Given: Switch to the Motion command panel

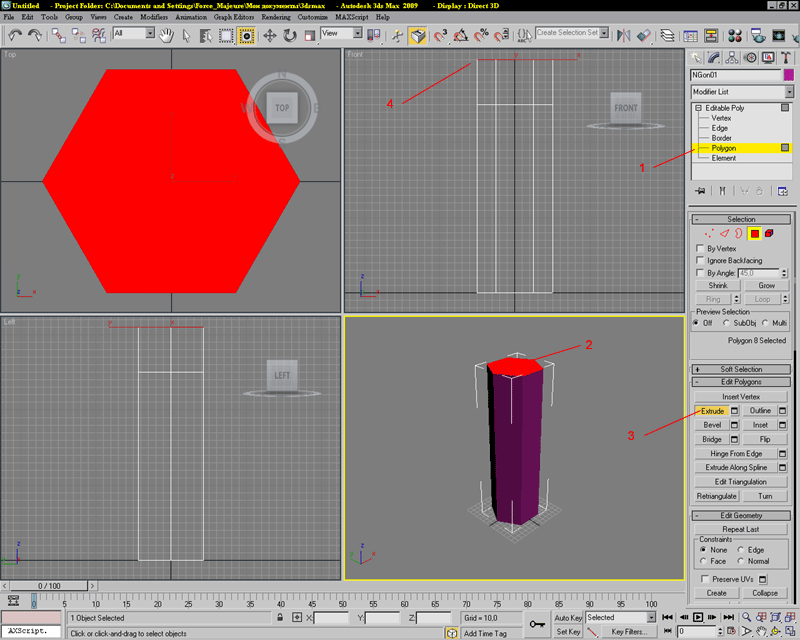Looking at the screenshot, I should point(750,58).
